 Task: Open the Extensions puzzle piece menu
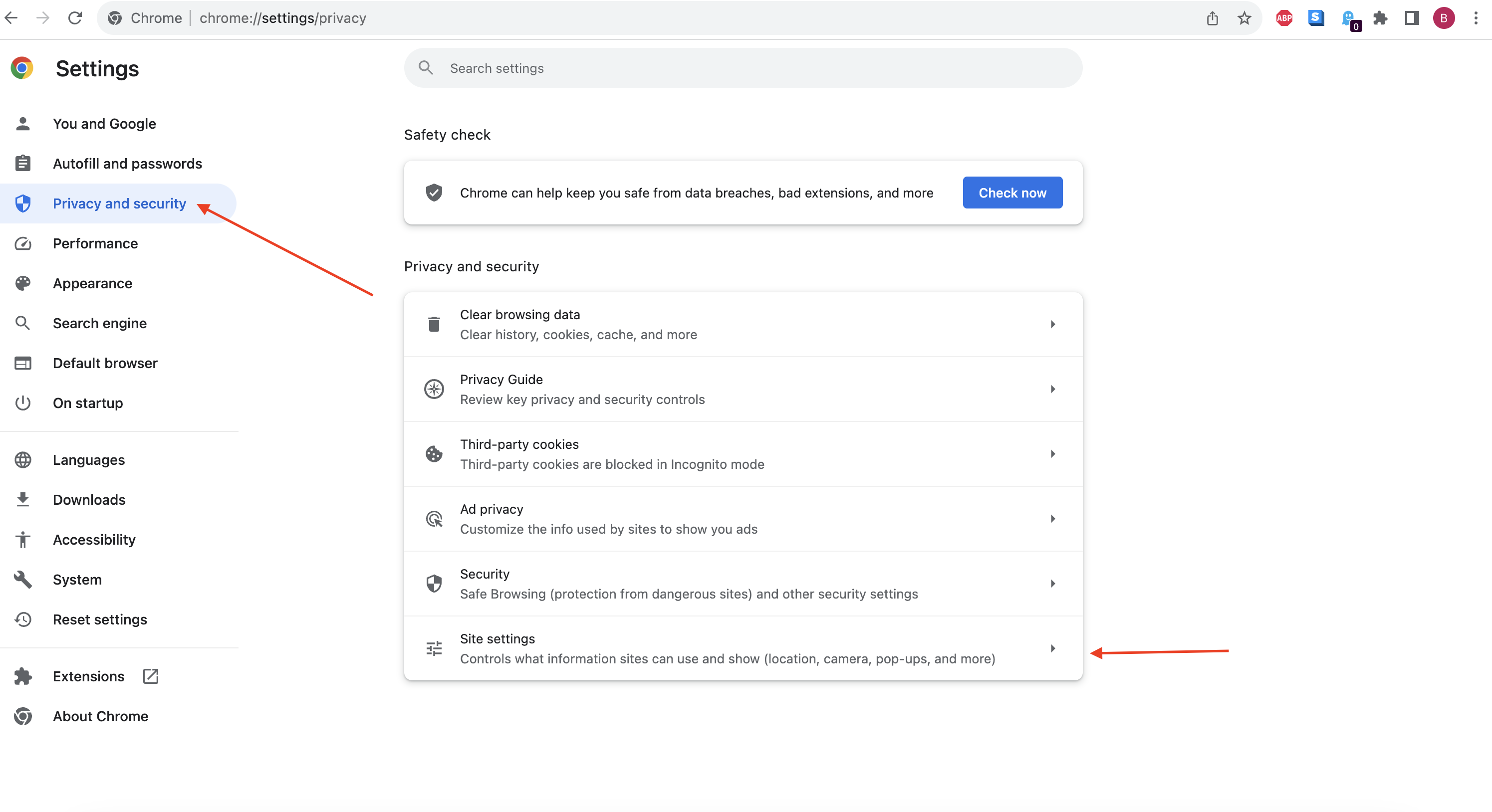pos(1380,18)
